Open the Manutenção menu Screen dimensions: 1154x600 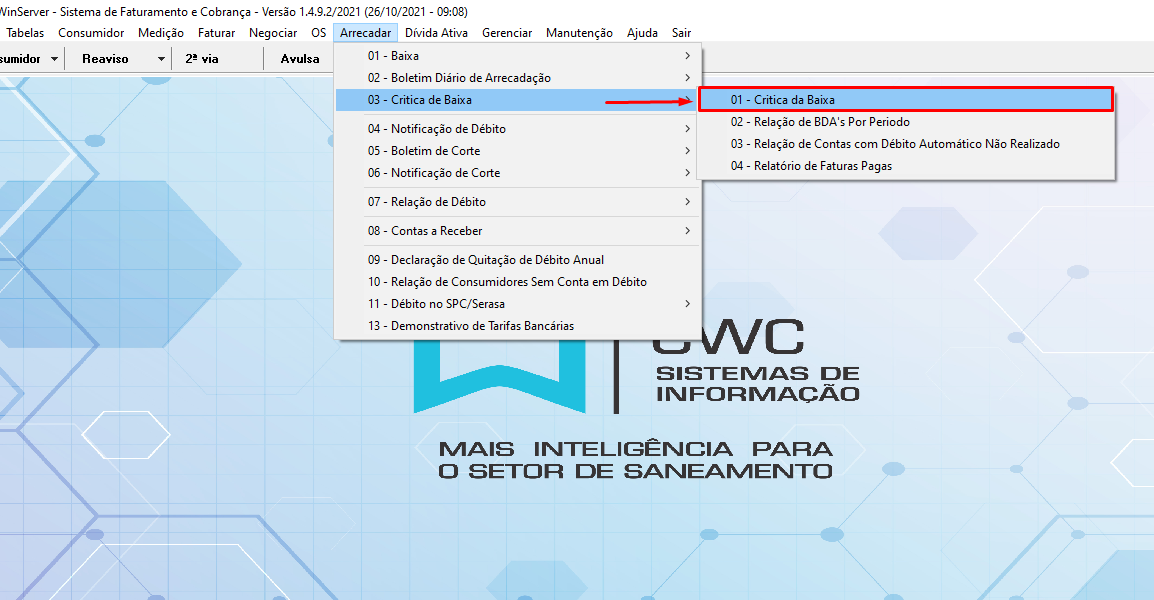579,32
